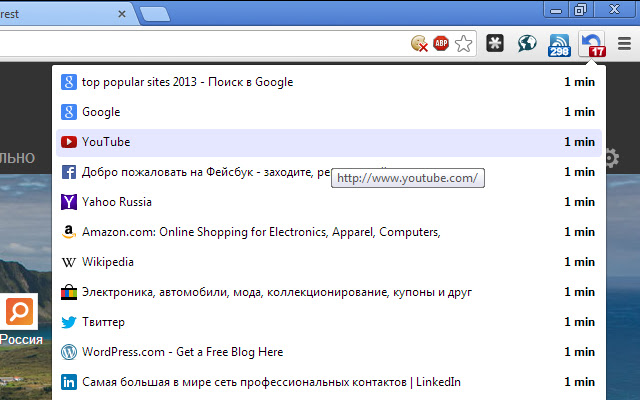Reopen the Amazon.com Online Shopping entry
The height and width of the screenshot is (400, 640).
click(329, 232)
